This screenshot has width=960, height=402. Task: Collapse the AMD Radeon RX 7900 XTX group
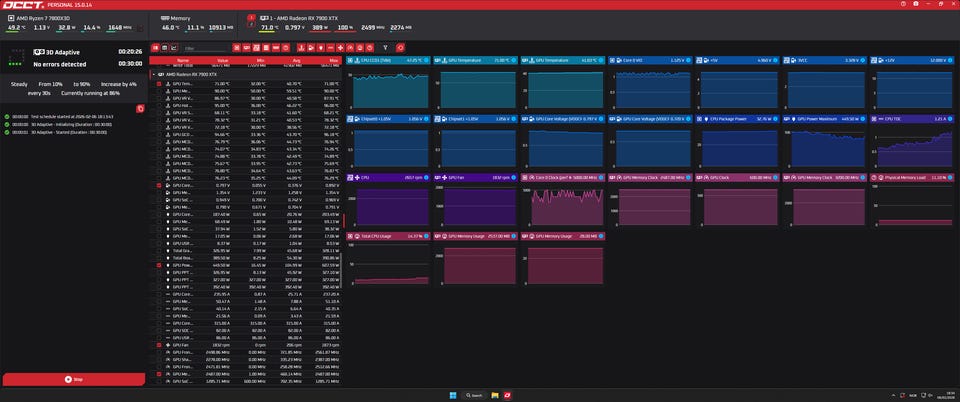[152, 74]
